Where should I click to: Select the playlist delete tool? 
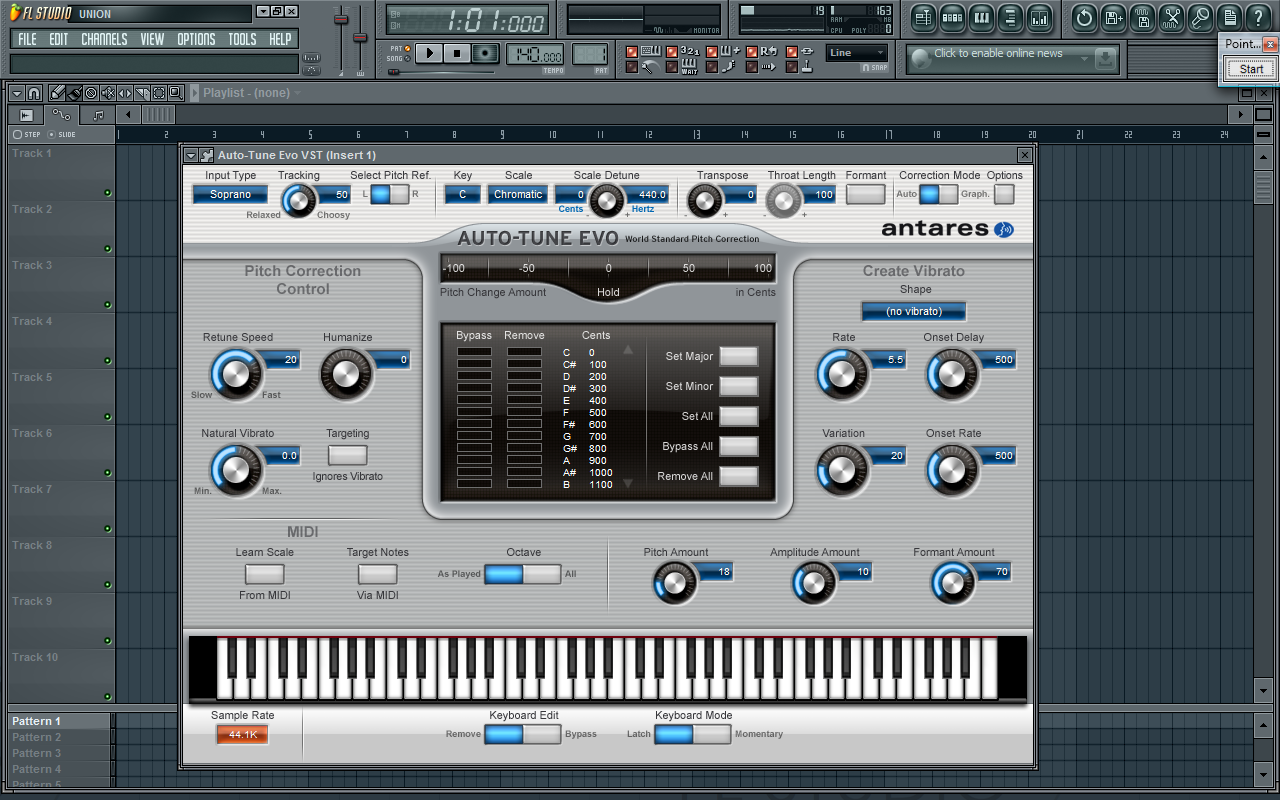pos(91,93)
